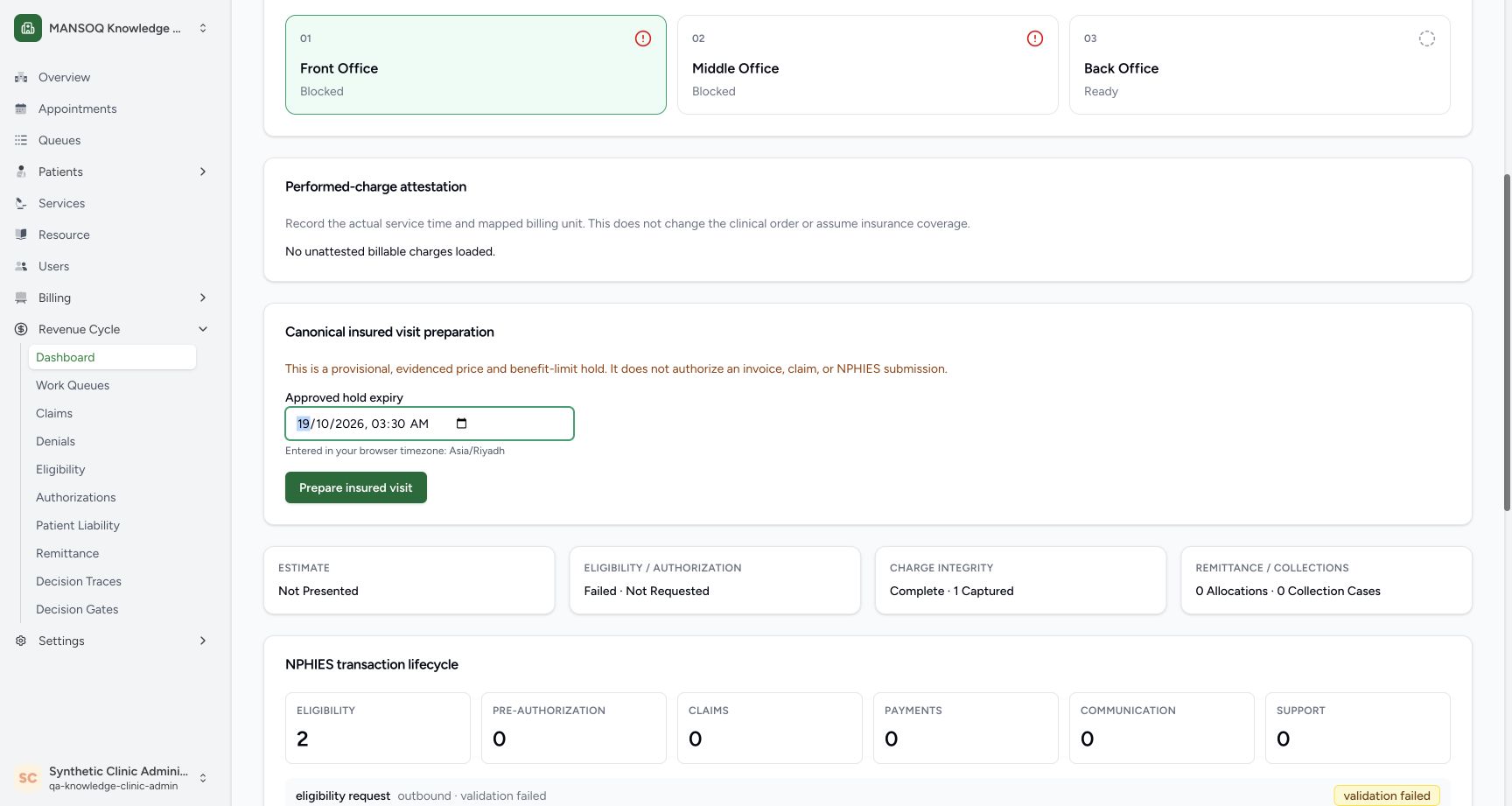Select the Middle Office stage card

[x=868, y=65]
